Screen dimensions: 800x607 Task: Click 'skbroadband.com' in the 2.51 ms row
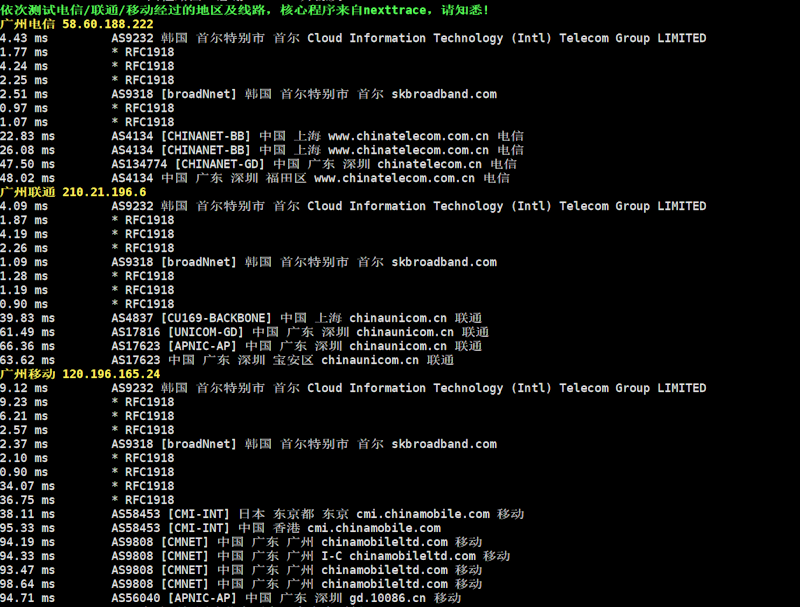click(x=444, y=94)
